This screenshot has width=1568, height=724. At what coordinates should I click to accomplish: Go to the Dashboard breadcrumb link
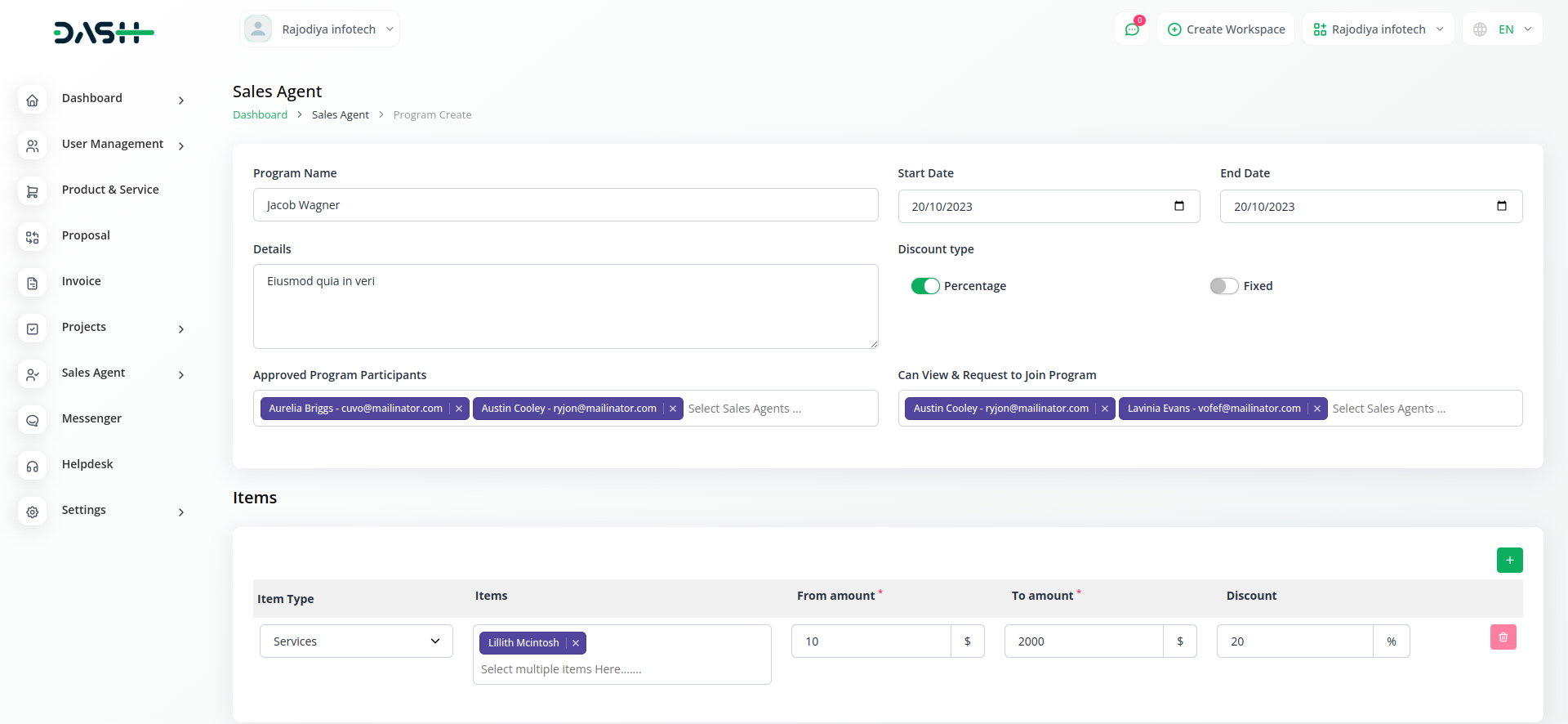pos(260,115)
